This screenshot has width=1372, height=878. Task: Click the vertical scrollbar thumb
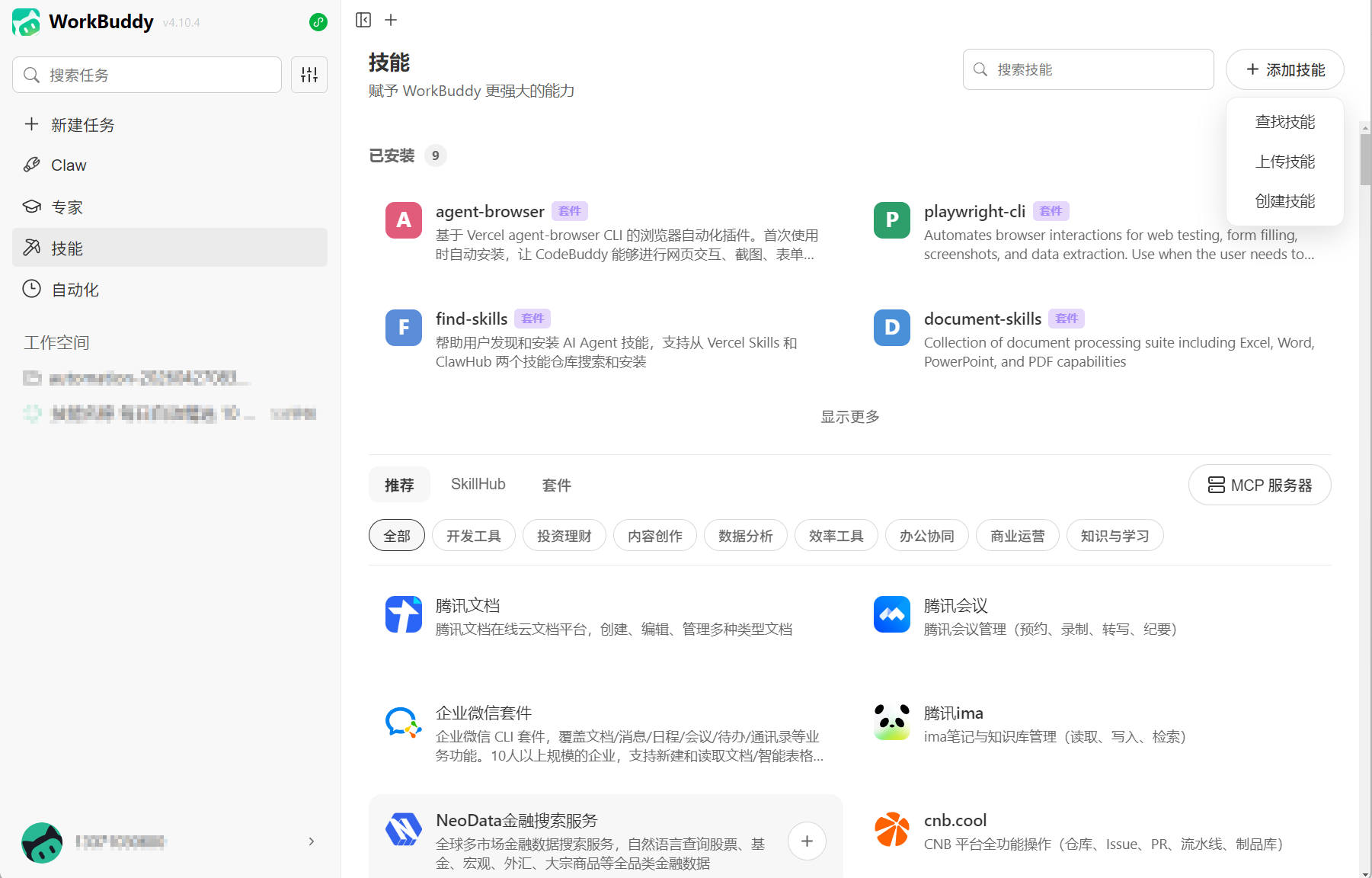tap(1366, 160)
